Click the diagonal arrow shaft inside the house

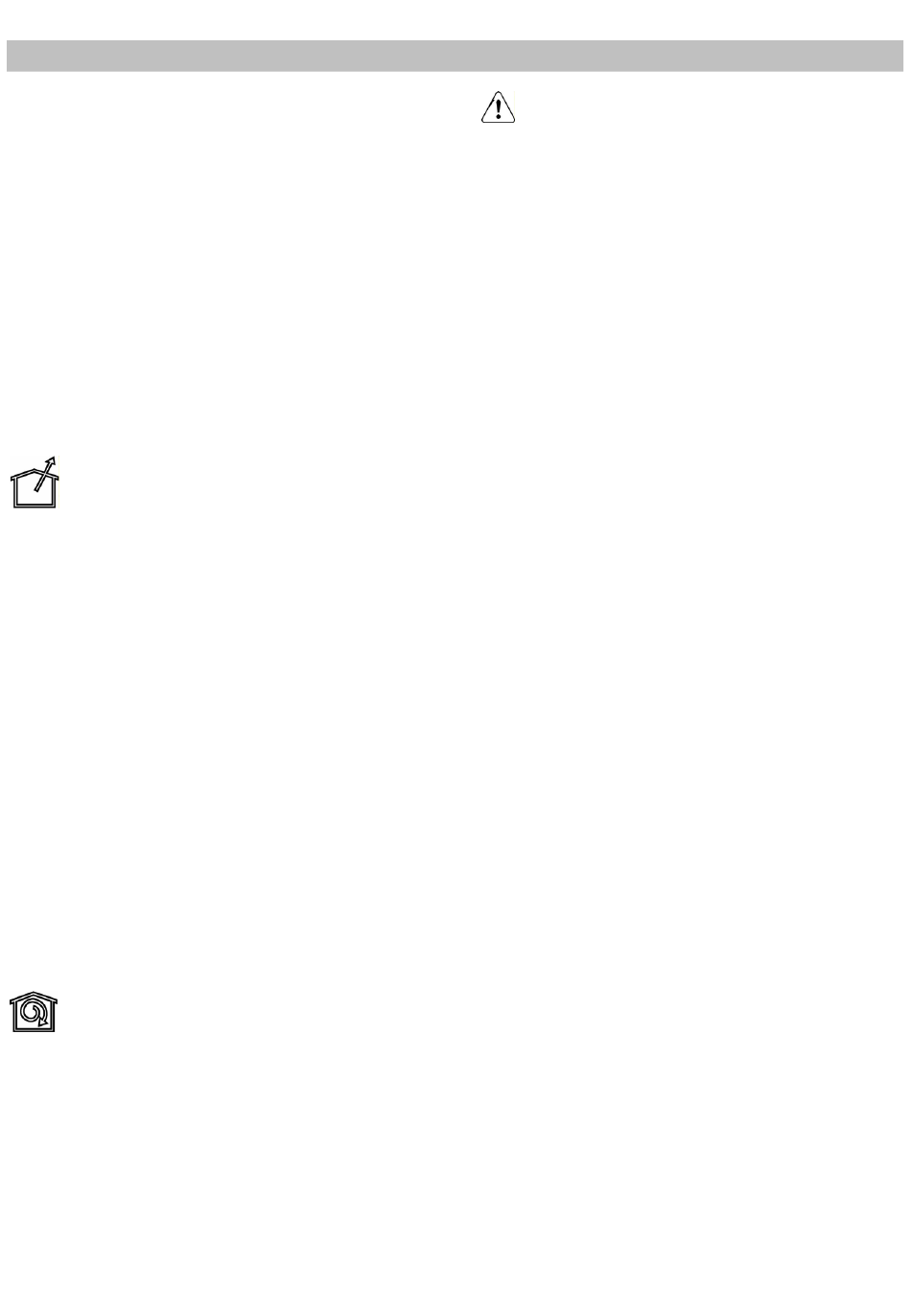pyautogui.click(x=42, y=478)
